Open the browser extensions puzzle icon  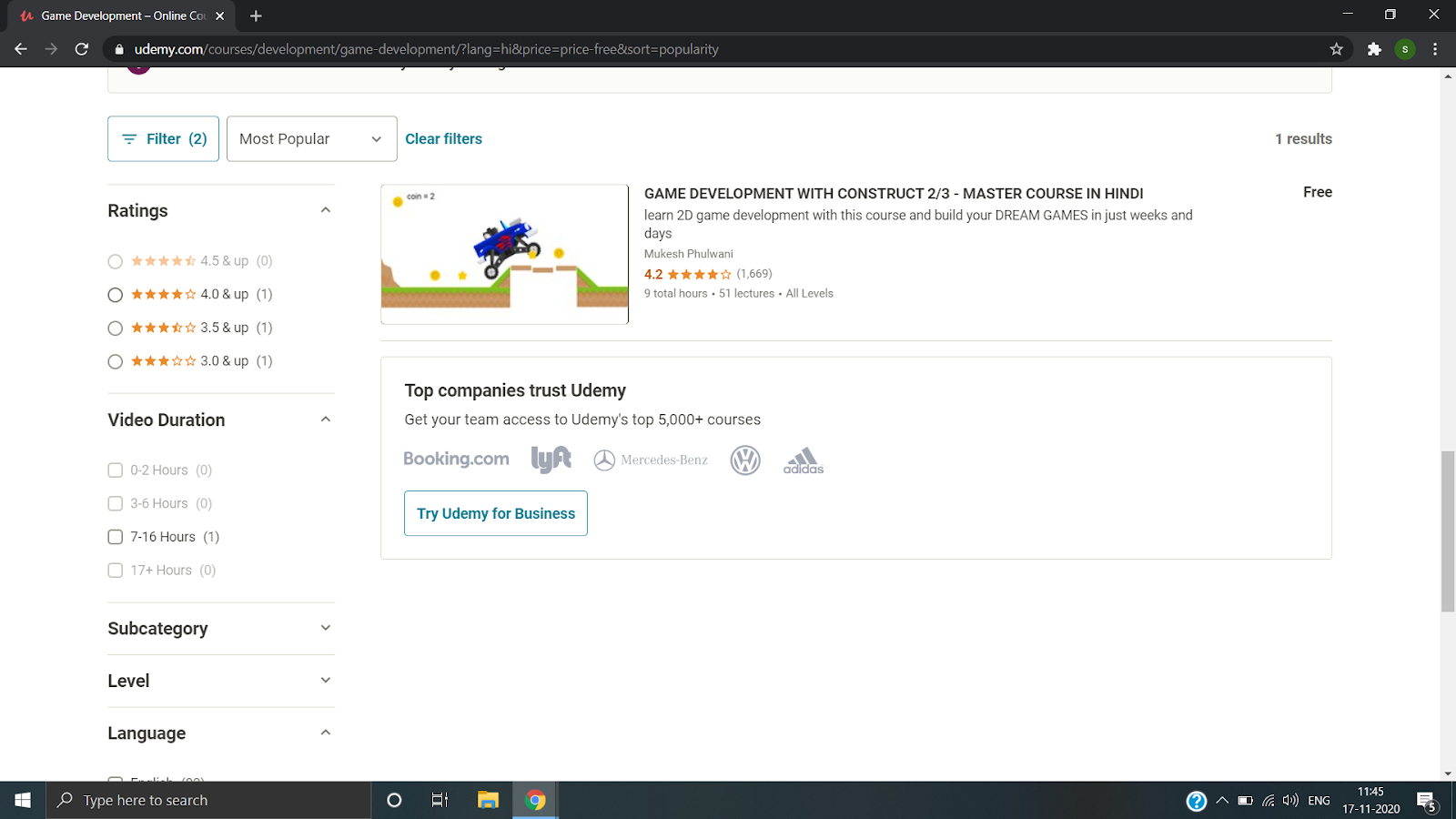click(x=1374, y=49)
